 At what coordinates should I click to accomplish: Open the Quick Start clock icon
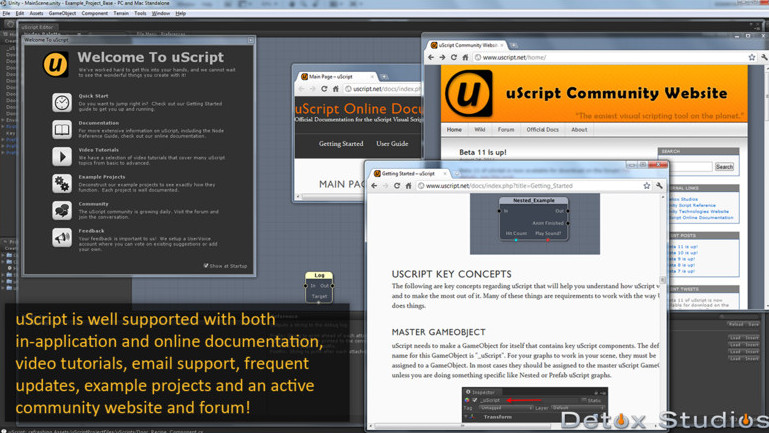(62, 102)
